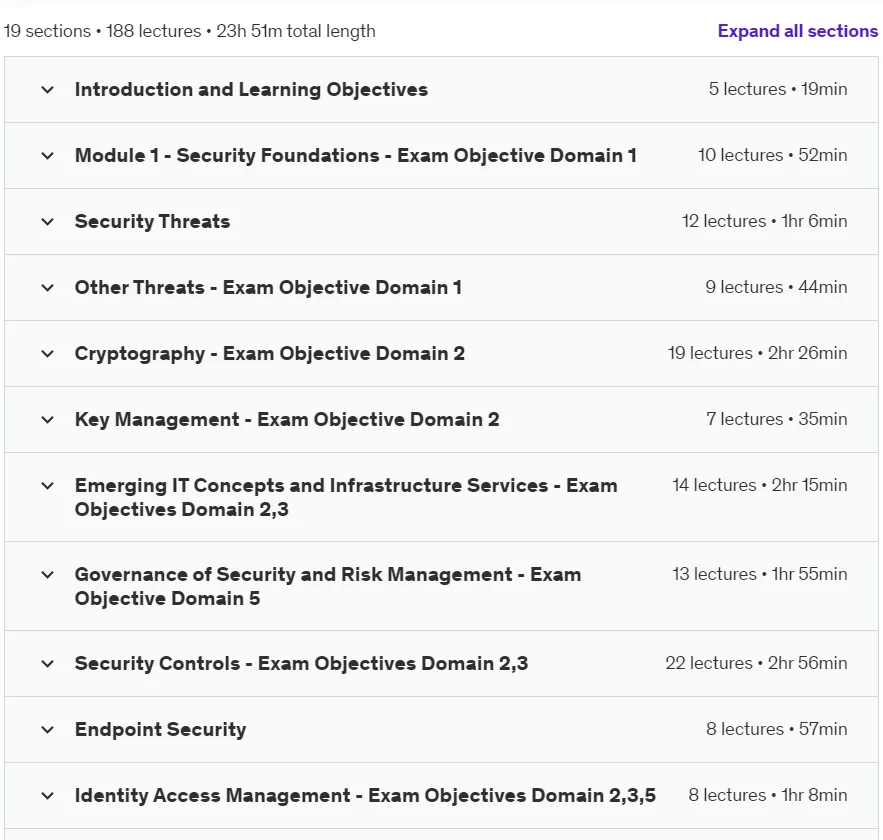Open the Security Threats section title

tap(152, 221)
